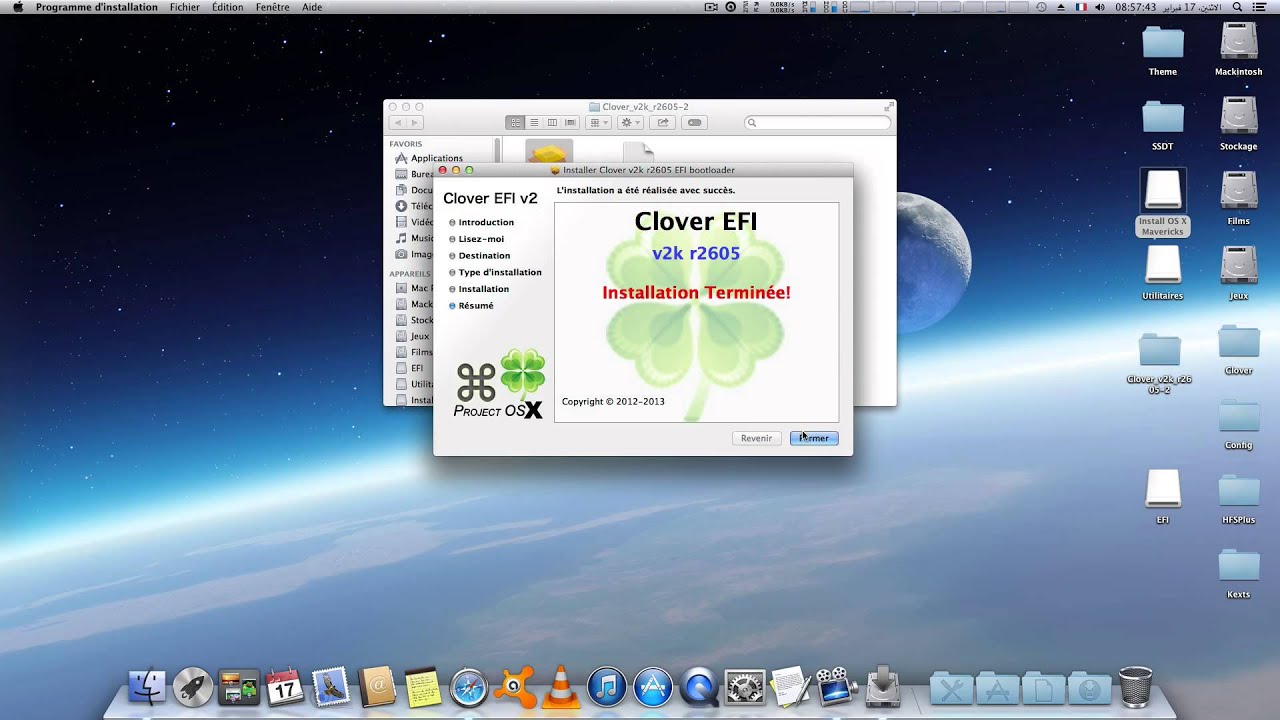Open the Fichier menu
1280x720 pixels.
click(x=185, y=7)
